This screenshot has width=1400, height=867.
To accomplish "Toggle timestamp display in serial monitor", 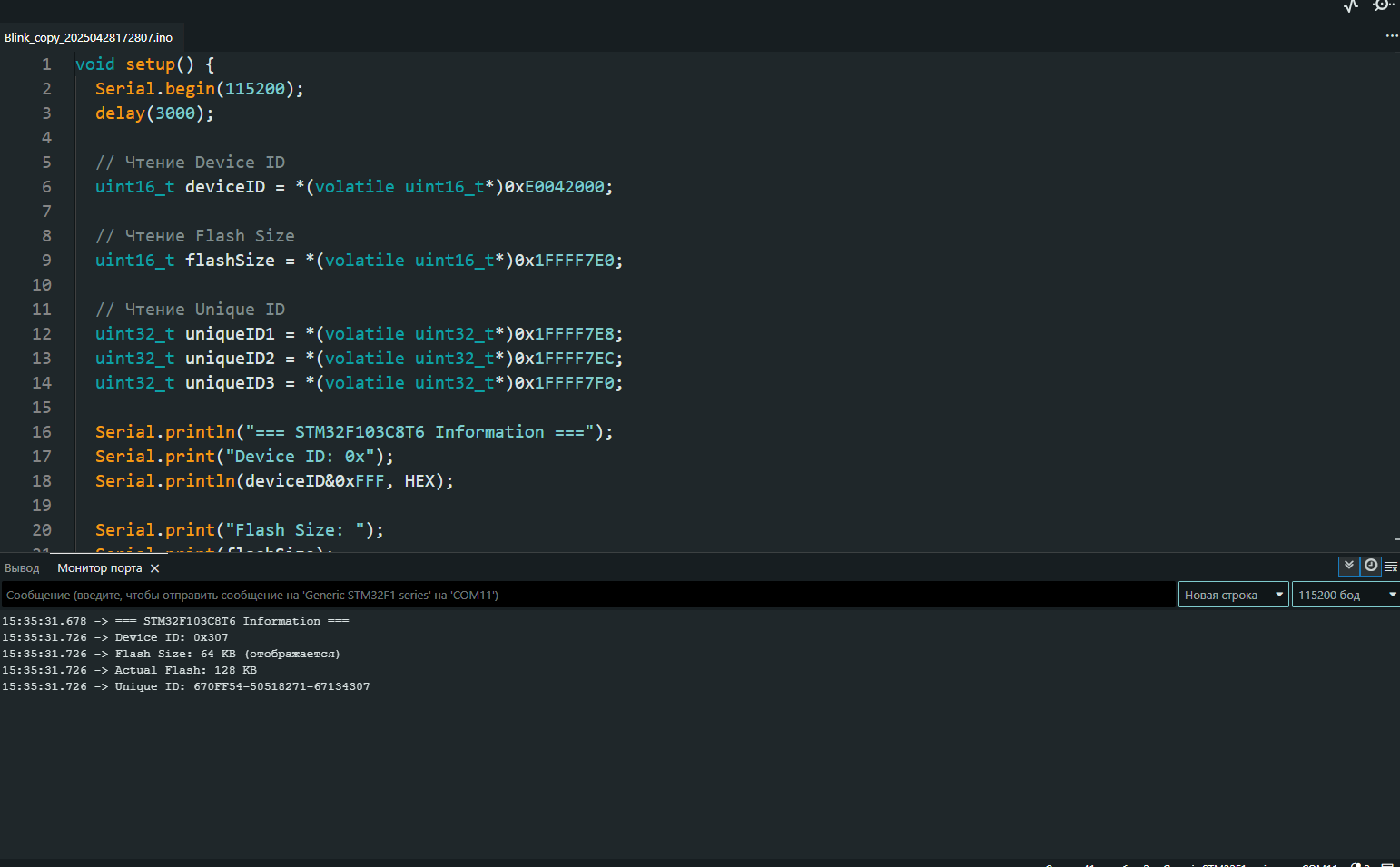I will point(1371,566).
